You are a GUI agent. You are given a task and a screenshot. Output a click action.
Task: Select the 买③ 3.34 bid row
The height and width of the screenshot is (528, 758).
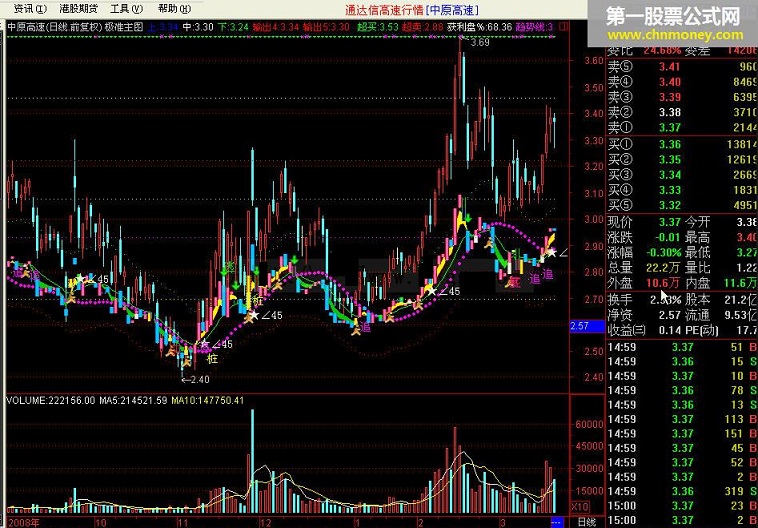click(x=682, y=175)
